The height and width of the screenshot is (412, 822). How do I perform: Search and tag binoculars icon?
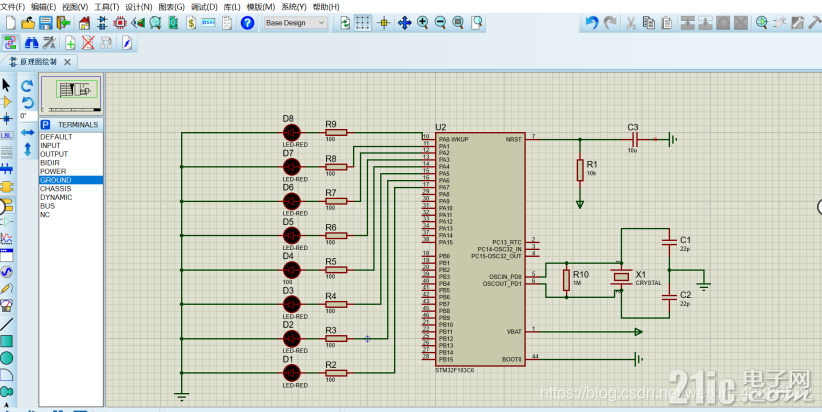[31, 43]
